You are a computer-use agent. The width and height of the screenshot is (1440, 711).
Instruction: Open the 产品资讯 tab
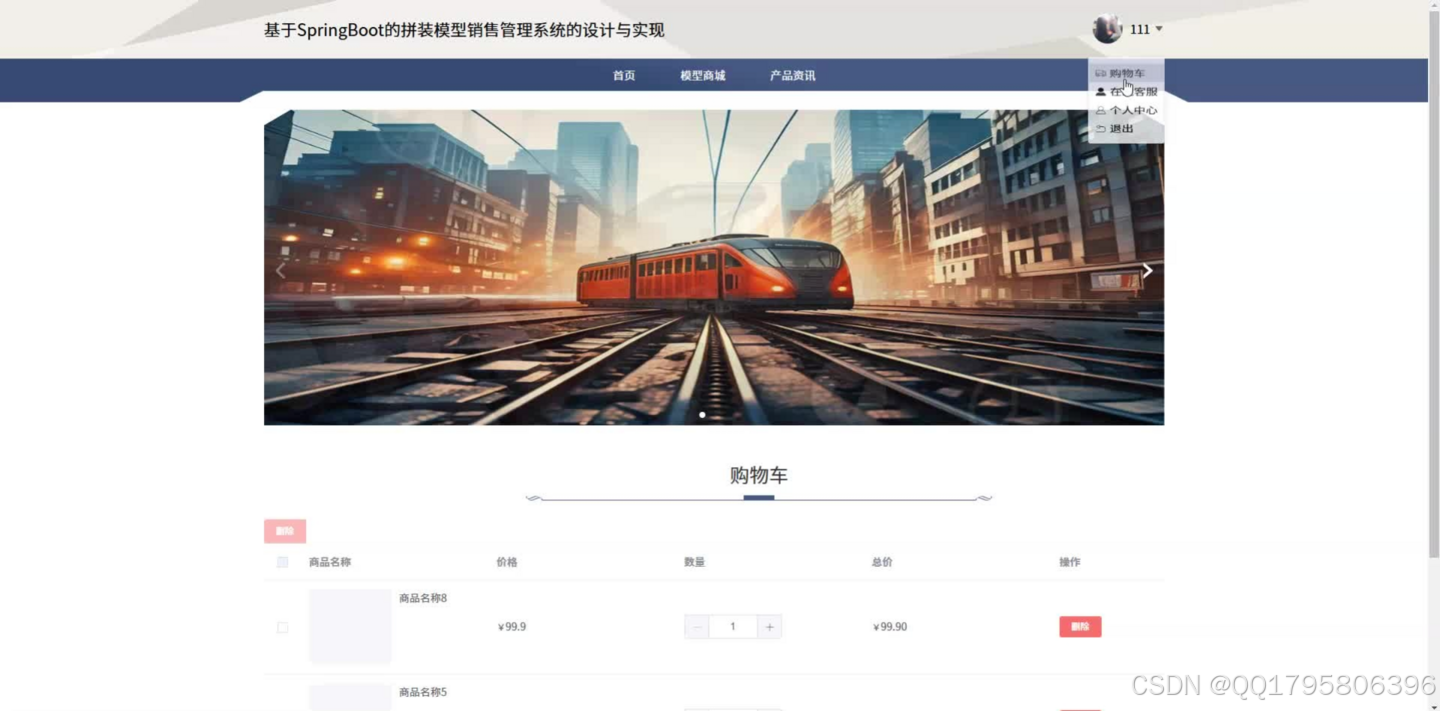792,76
